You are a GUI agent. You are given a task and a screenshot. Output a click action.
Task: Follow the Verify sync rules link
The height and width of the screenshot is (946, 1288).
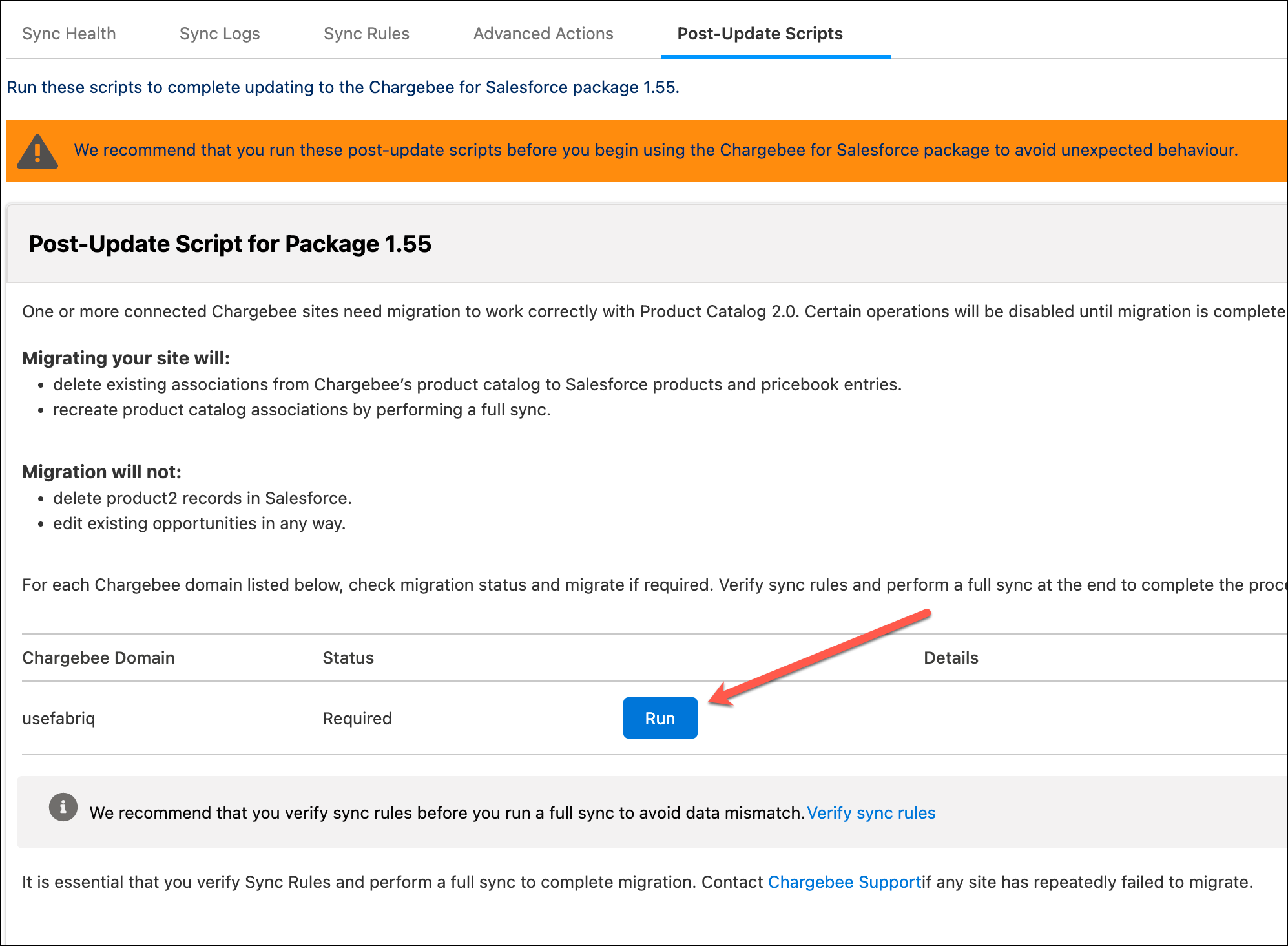pyautogui.click(x=871, y=813)
